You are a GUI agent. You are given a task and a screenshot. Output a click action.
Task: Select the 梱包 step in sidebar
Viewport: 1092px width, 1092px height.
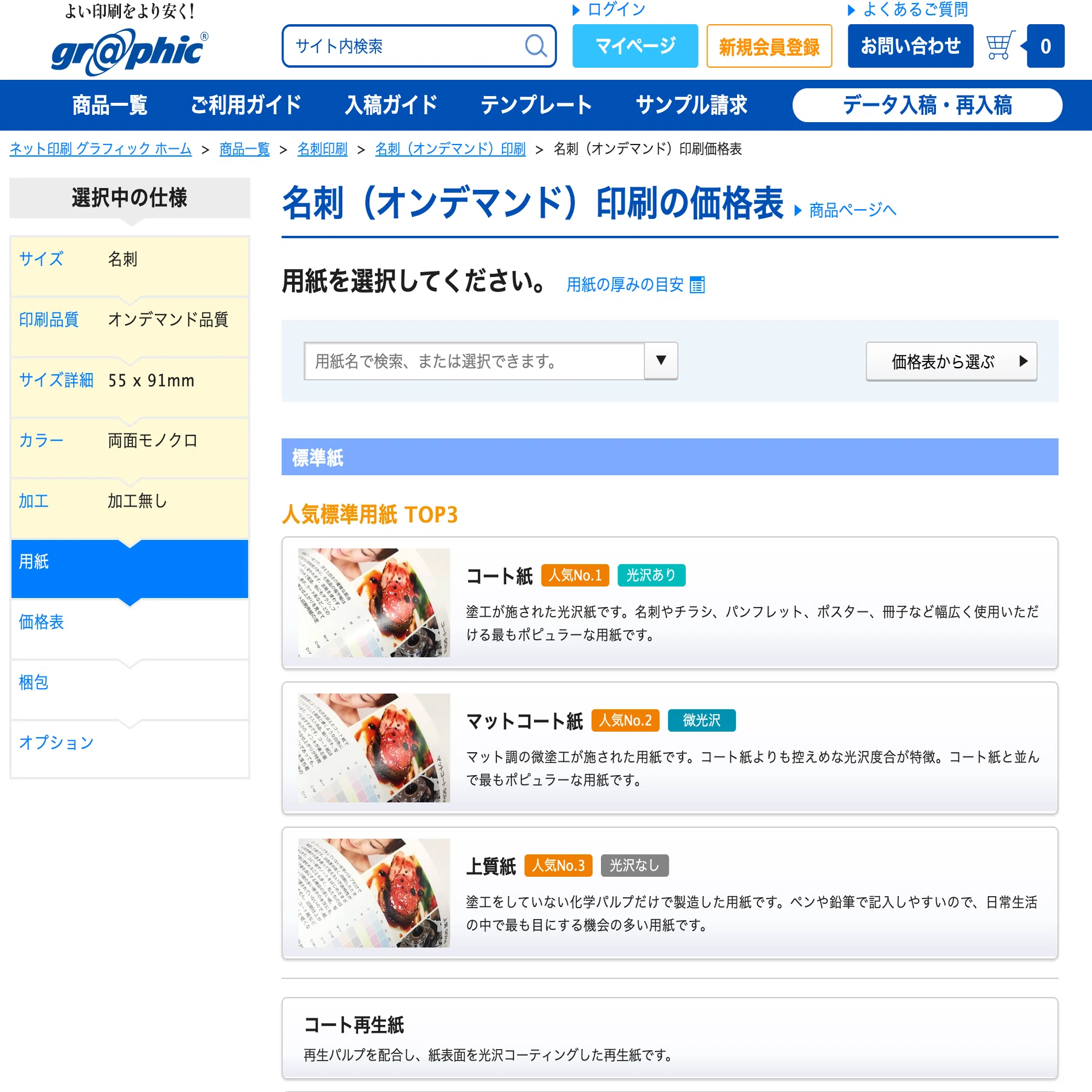[129, 689]
